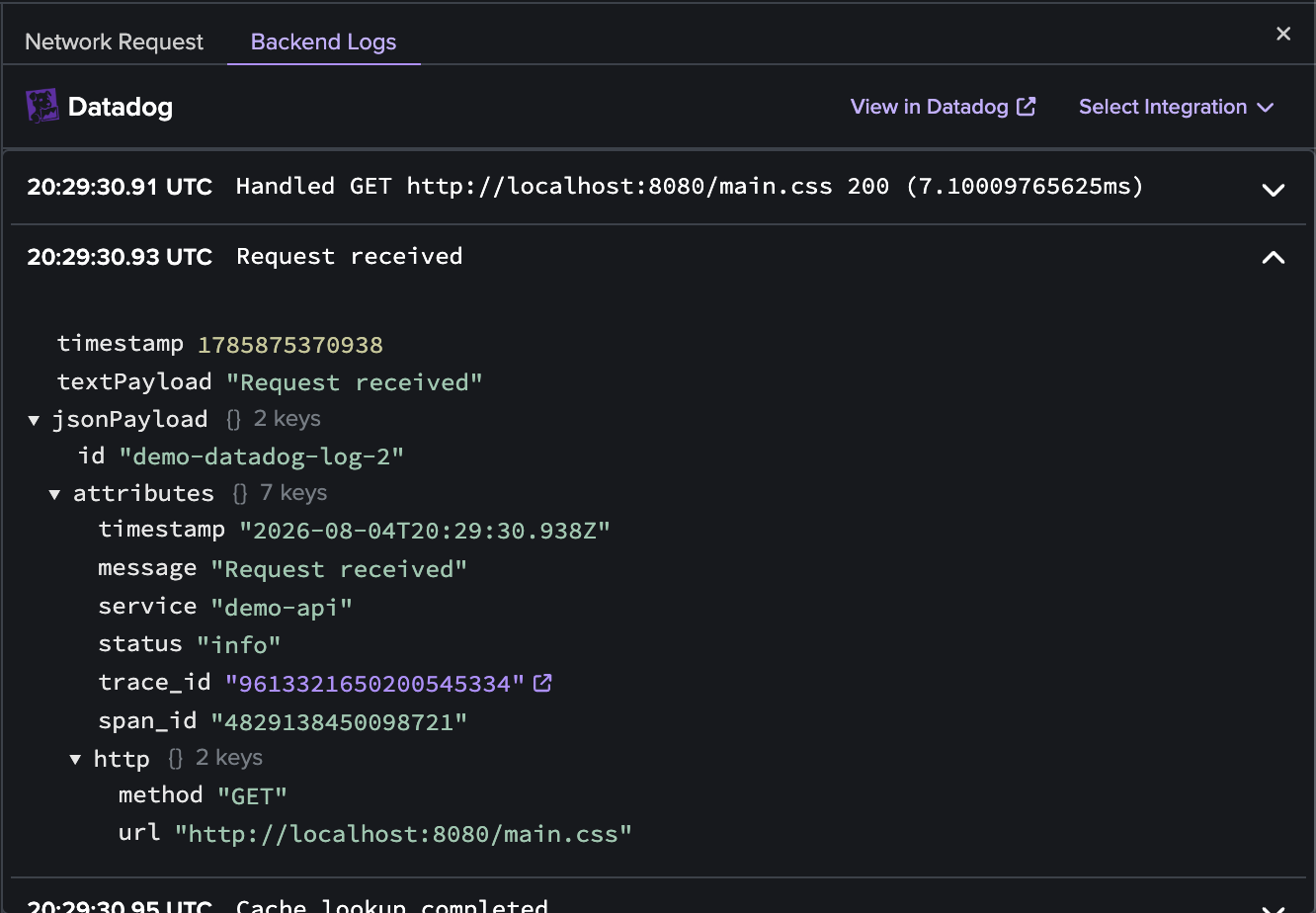
Task: Click the 20:29:30.93 UTC timestamp
Action: point(120,257)
